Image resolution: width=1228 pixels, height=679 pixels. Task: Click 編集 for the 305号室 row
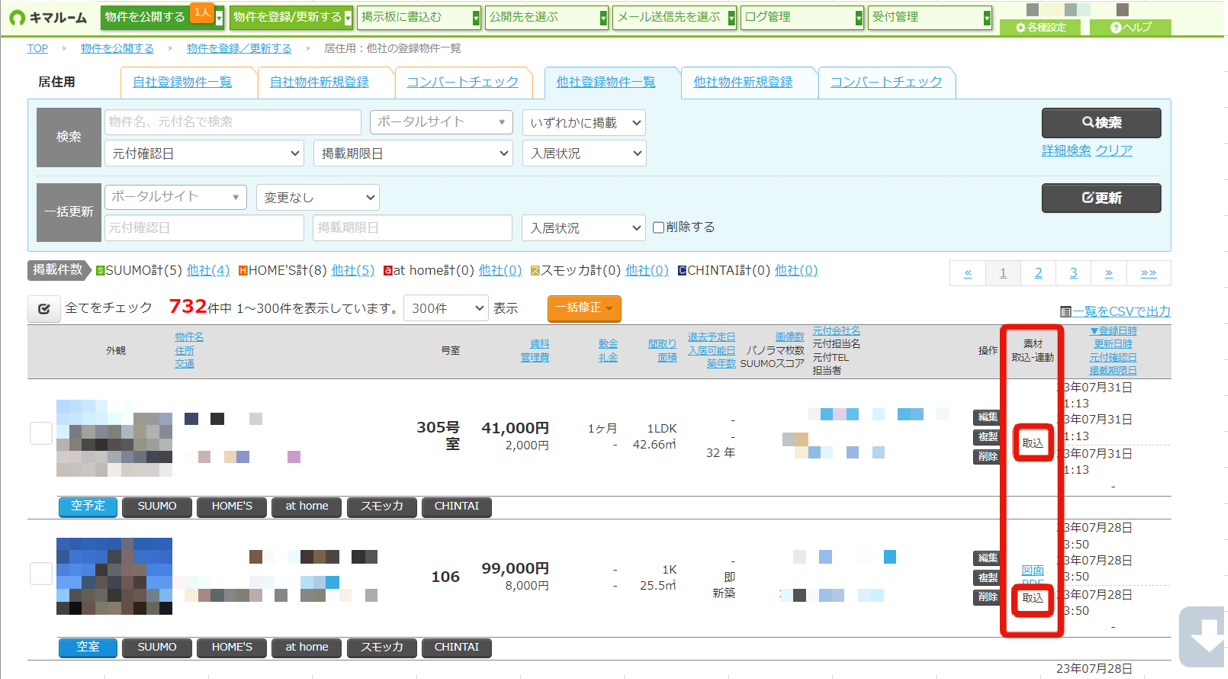987,417
